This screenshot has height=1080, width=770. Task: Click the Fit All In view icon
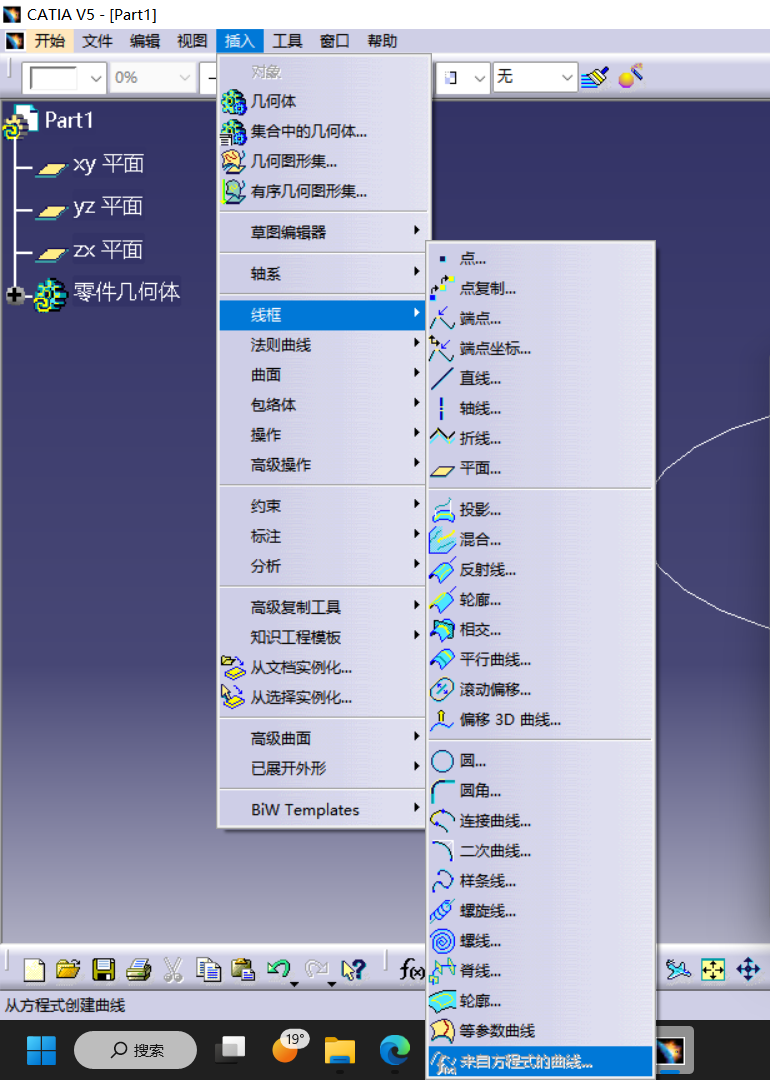point(713,970)
